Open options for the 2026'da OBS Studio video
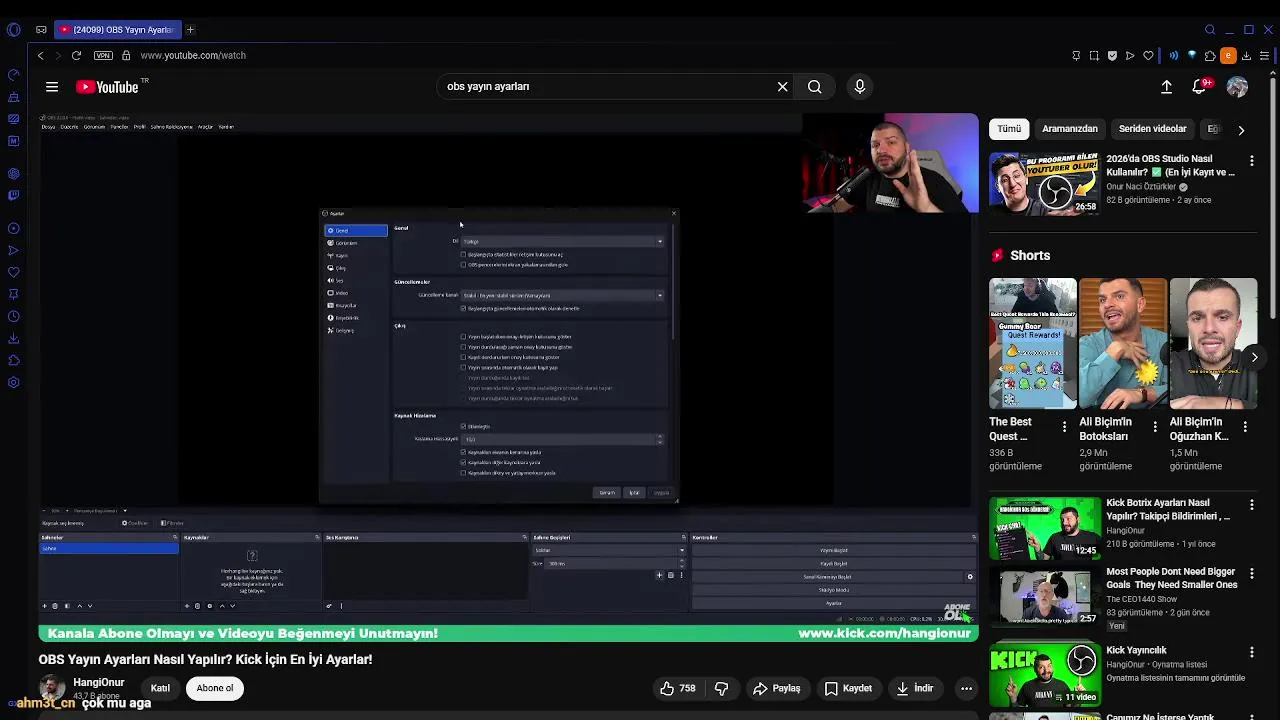 1251,160
